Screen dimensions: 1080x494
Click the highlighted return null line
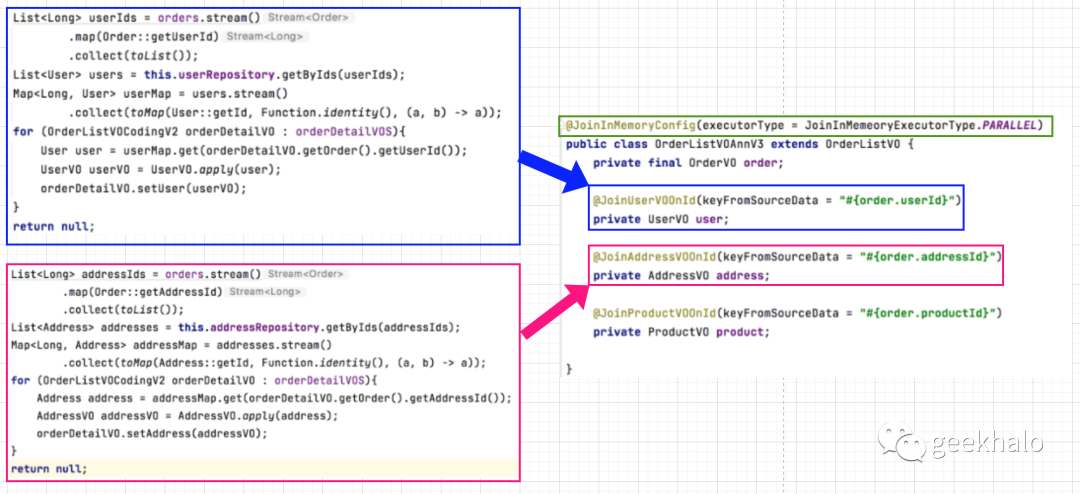coord(48,469)
